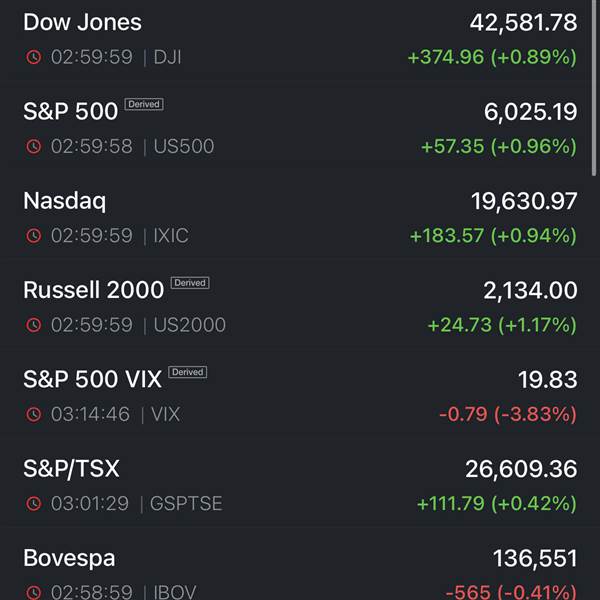Open the Dow Jones index
This screenshot has width=600, height=600.
tap(300, 39)
